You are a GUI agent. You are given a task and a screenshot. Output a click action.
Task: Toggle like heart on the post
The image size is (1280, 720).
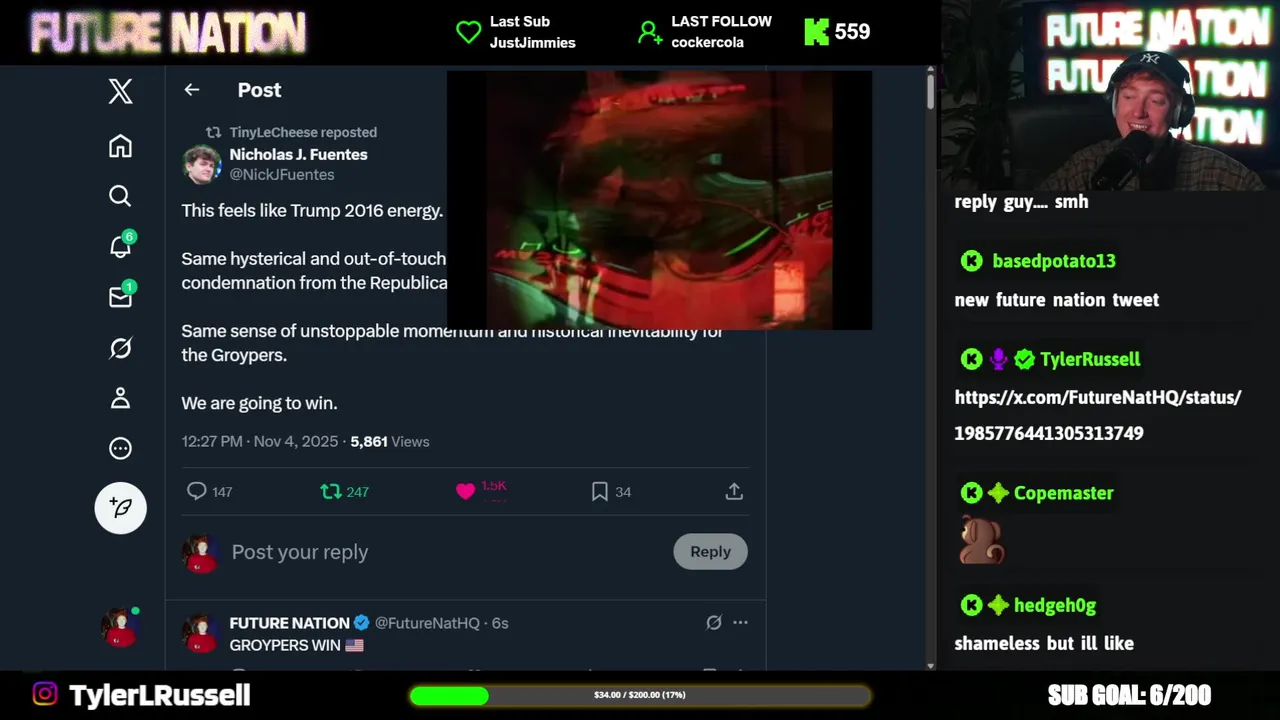[465, 491]
